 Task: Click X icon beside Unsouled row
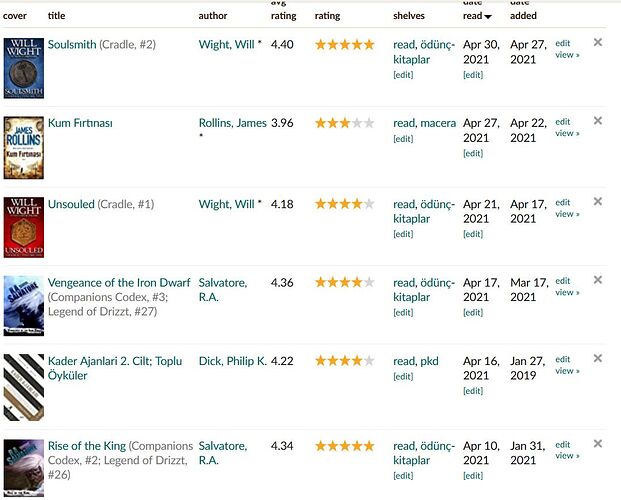click(x=598, y=202)
